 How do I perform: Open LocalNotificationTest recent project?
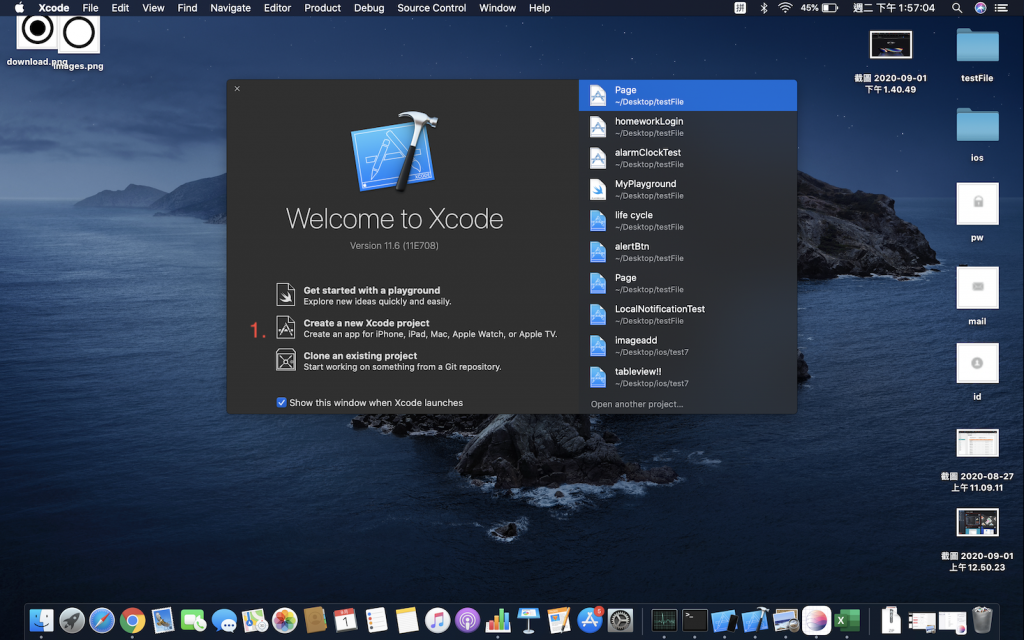pyautogui.click(x=688, y=315)
